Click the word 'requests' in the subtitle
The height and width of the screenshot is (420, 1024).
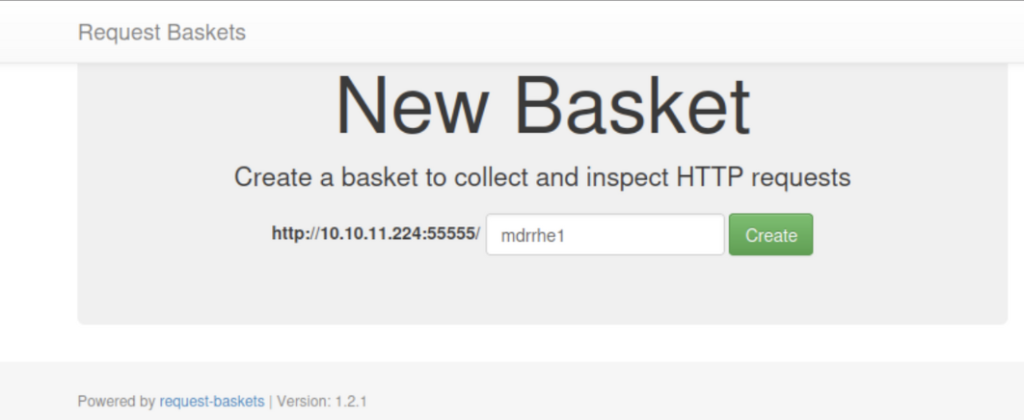pos(808,178)
